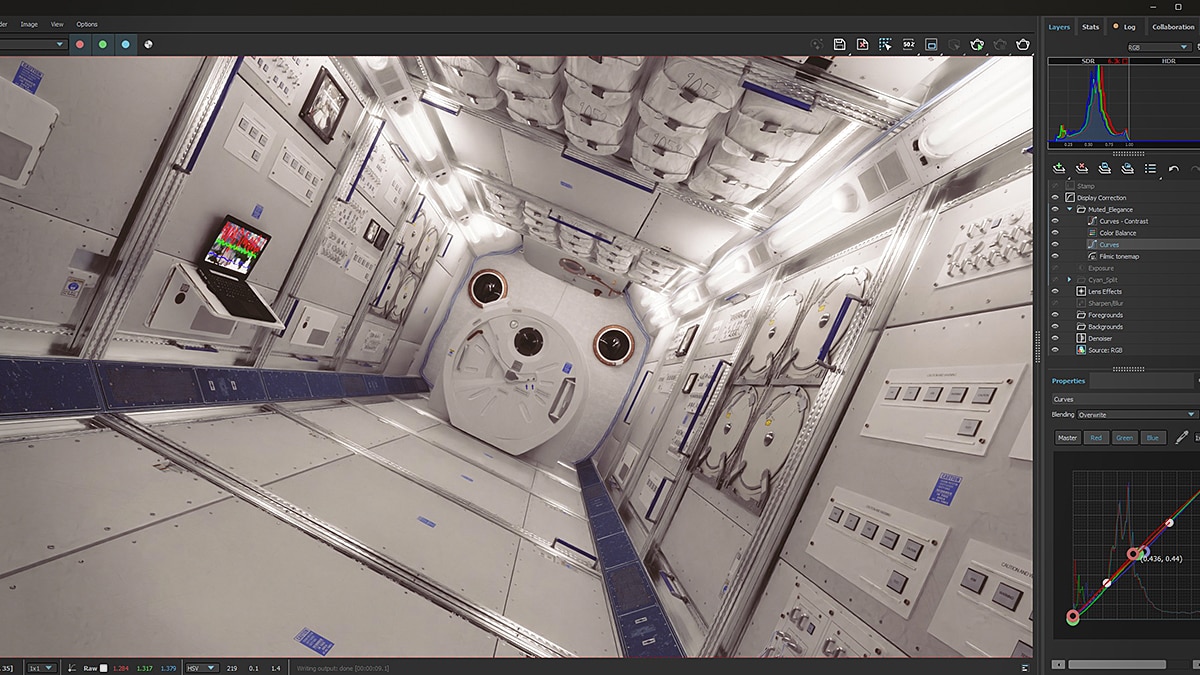This screenshot has height=675, width=1200.
Task: Click the save image icon in the toolbar
Action: pos(839,44)
